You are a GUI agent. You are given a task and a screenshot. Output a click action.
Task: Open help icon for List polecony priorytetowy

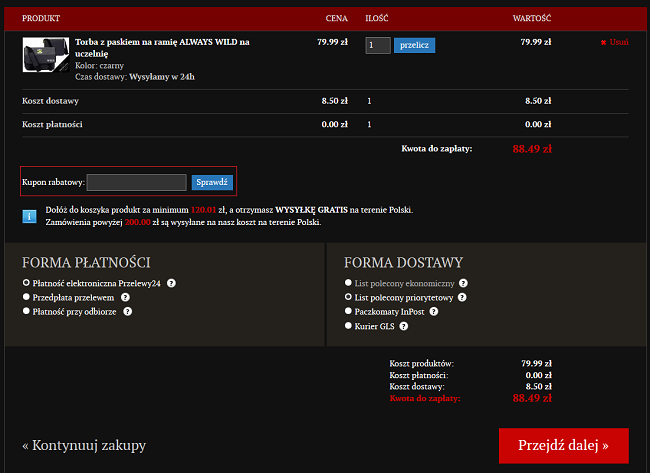(x=462, y=297)
